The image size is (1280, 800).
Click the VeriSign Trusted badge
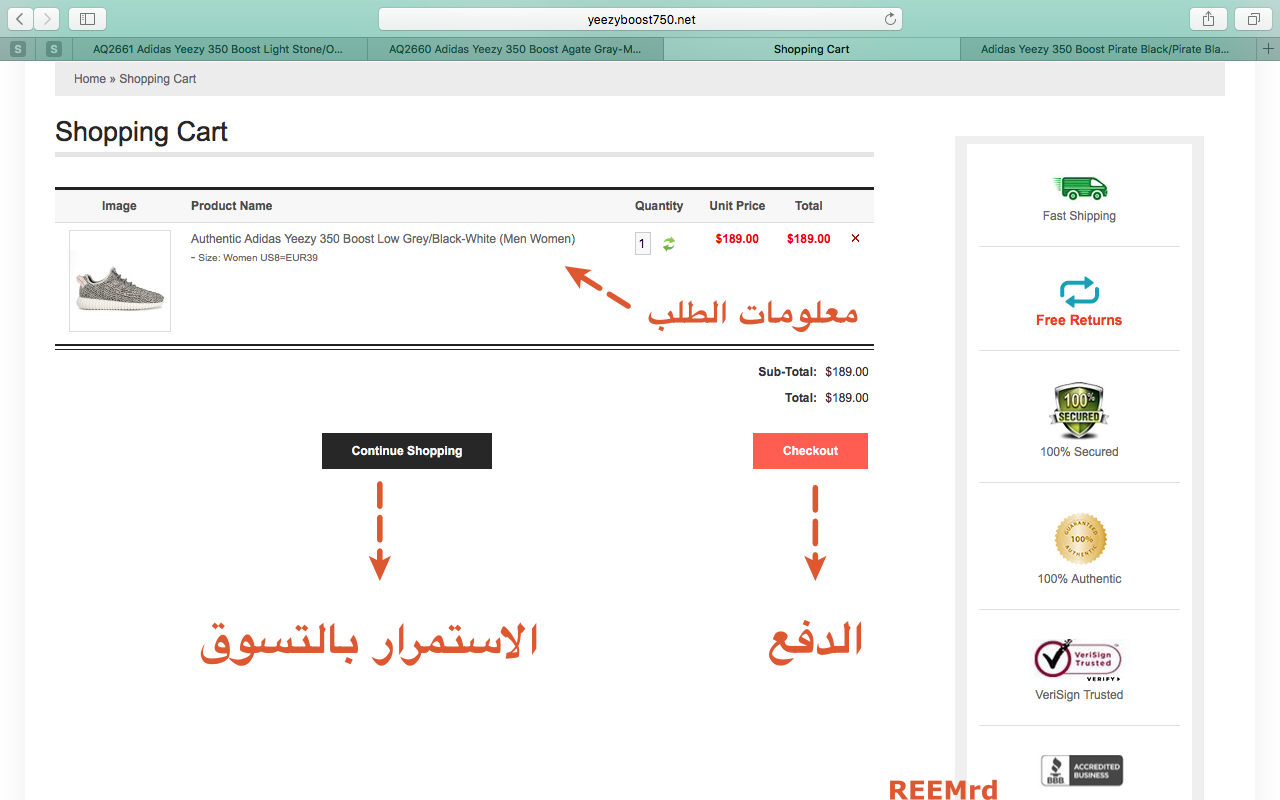pyautogui.click(x=1078, y=660)
